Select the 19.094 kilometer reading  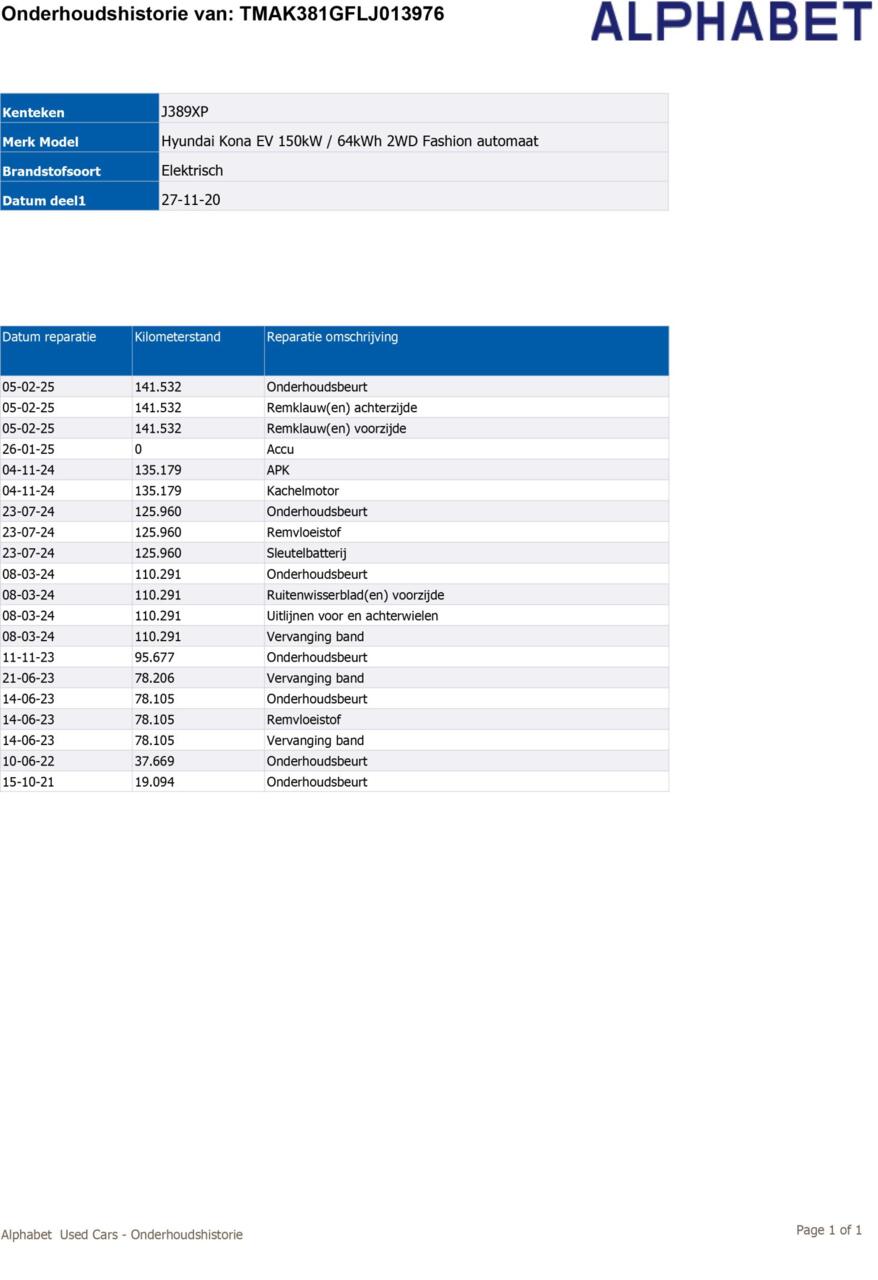pyautogui.click(x=154, y=782)
